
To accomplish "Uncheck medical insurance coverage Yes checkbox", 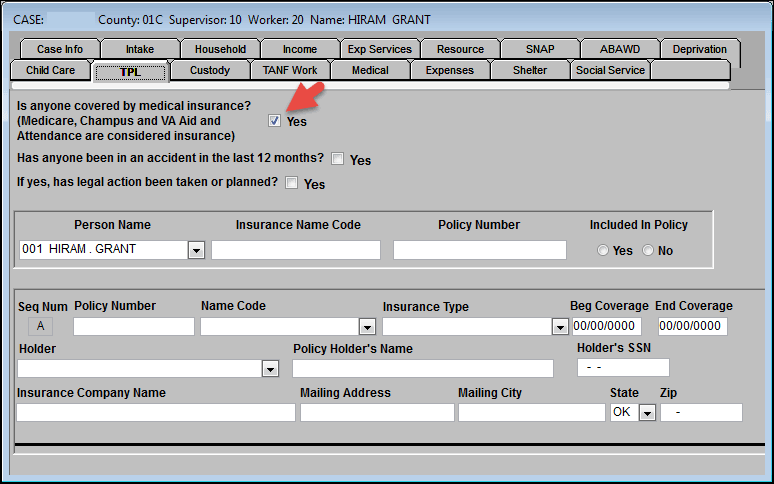I will pyautogui.click(x=274, y=120).
